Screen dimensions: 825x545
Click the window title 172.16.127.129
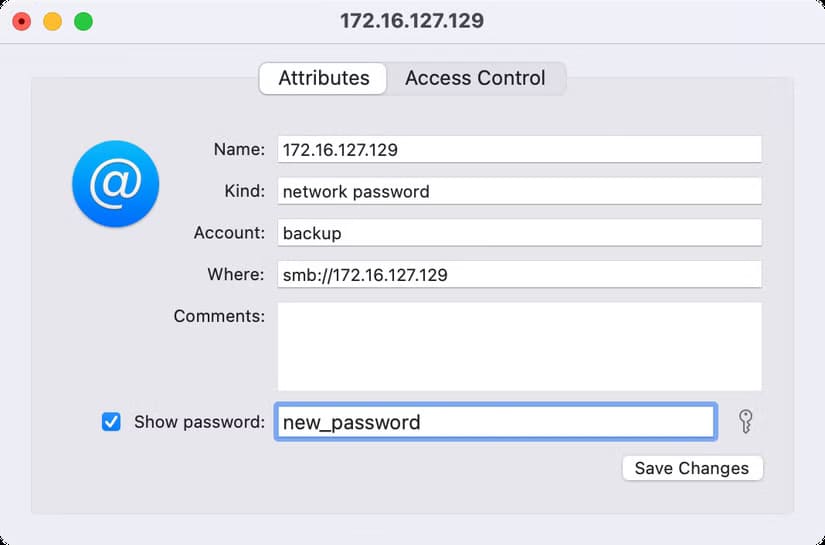point(412,21)
